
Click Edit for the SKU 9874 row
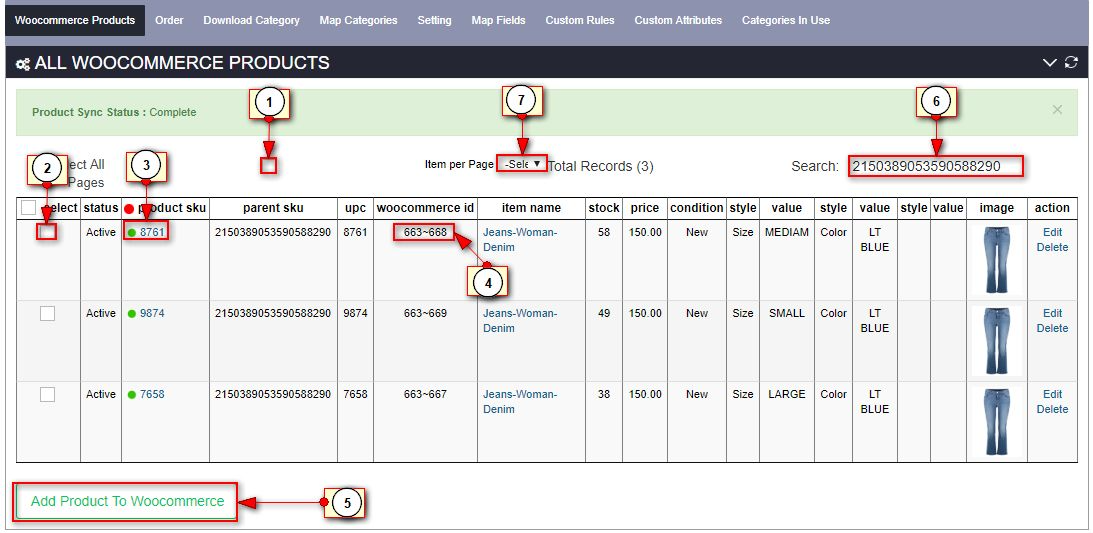[x=1053, y=313]
